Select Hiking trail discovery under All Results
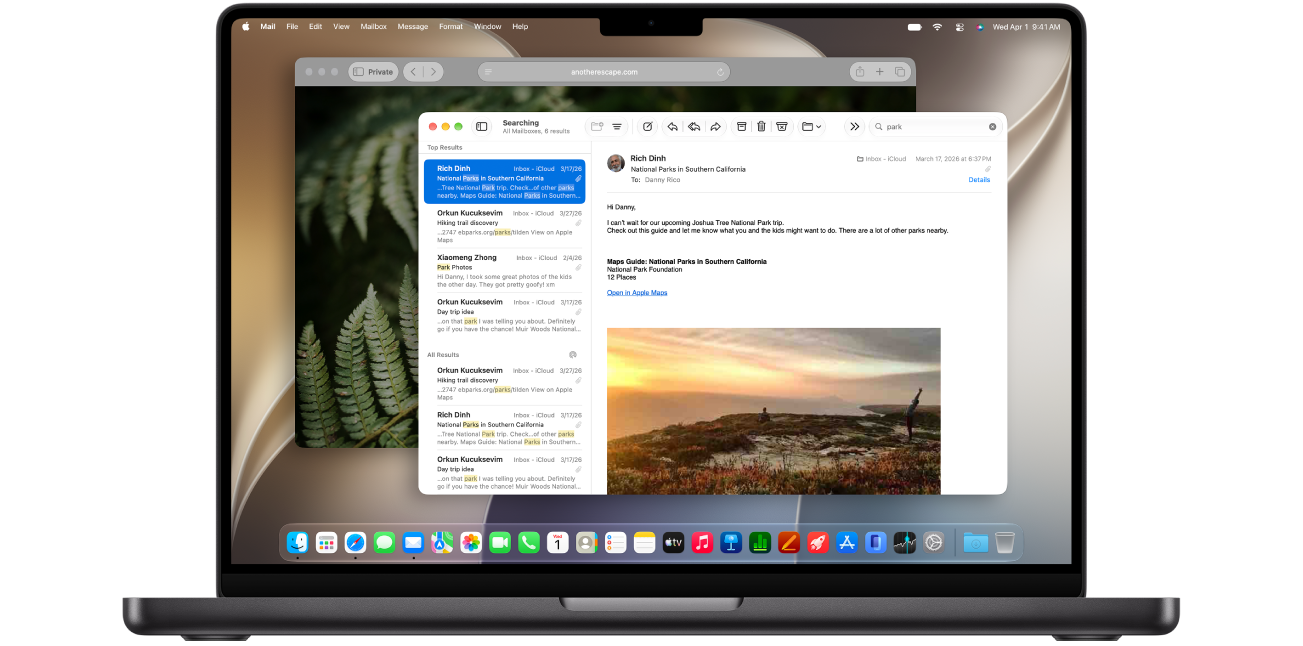Screen dimensions: 1303x646 click(504, 384)
